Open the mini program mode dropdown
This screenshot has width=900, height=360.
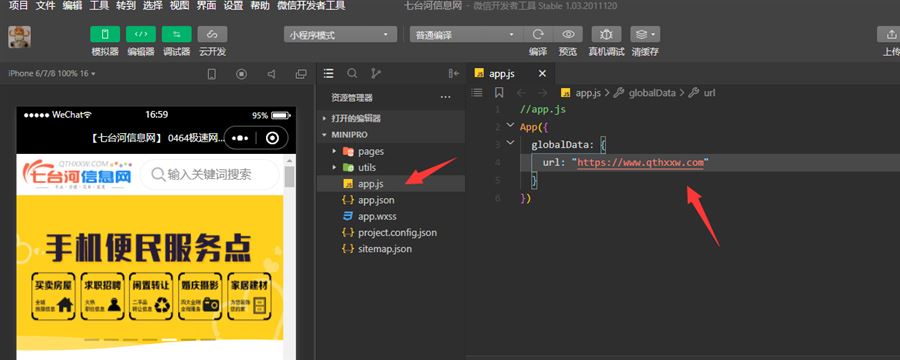click(x=340, y=35)
